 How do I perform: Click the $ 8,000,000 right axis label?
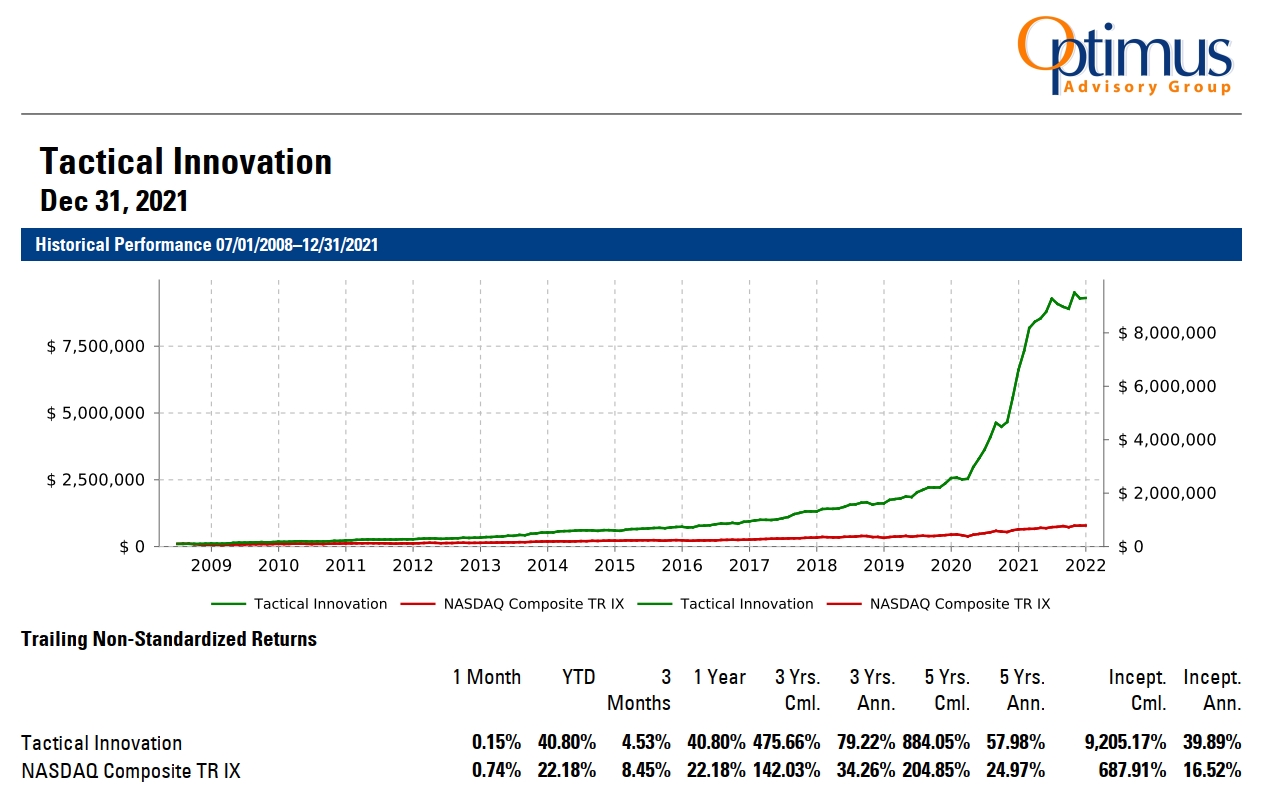tap(1167, 333)
